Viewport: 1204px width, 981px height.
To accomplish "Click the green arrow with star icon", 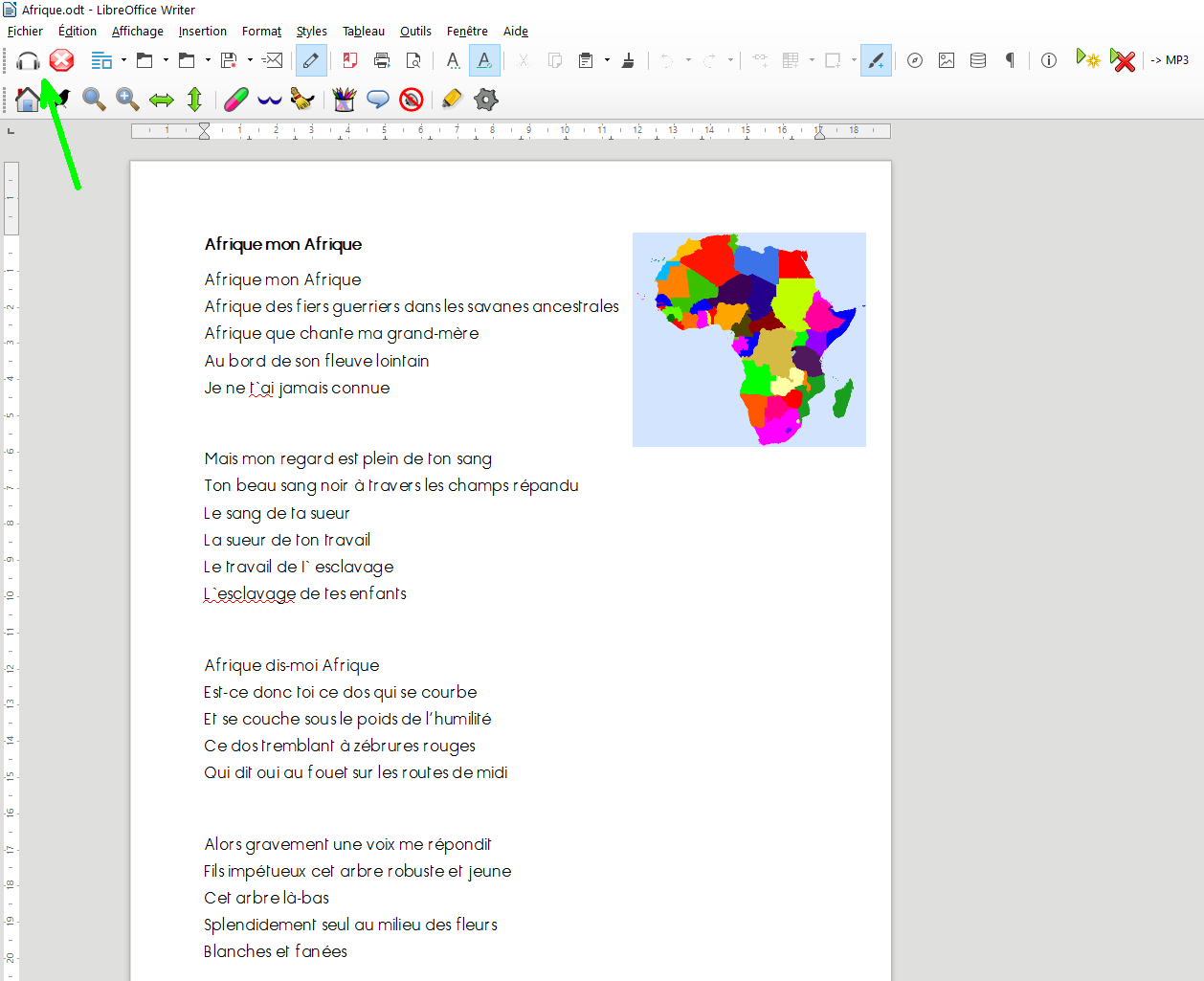I will [x=1088, y=59].
